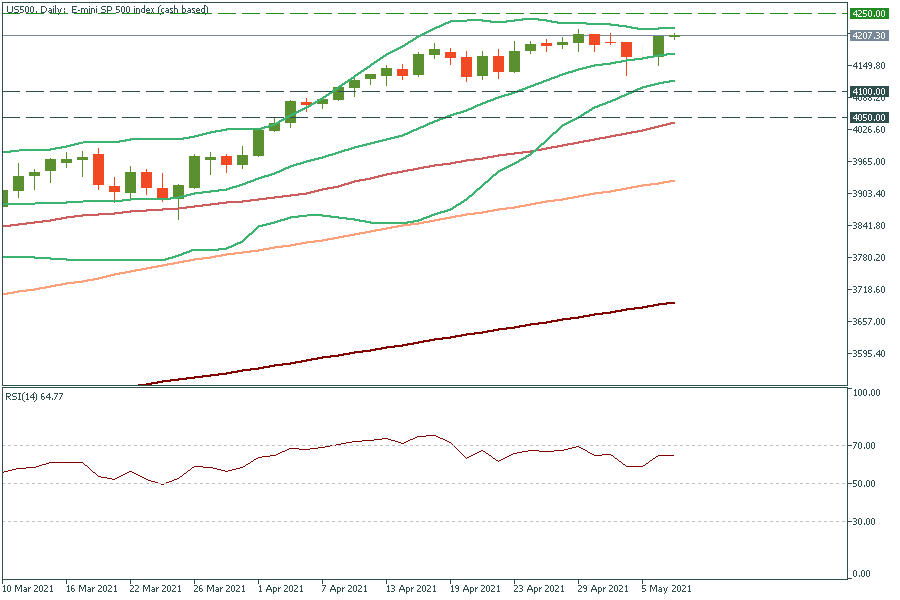Image resolution: width=900 pixels, height=600 pixels.
Task: Select the 1 Apr 2021 date label
Action: 281,589
